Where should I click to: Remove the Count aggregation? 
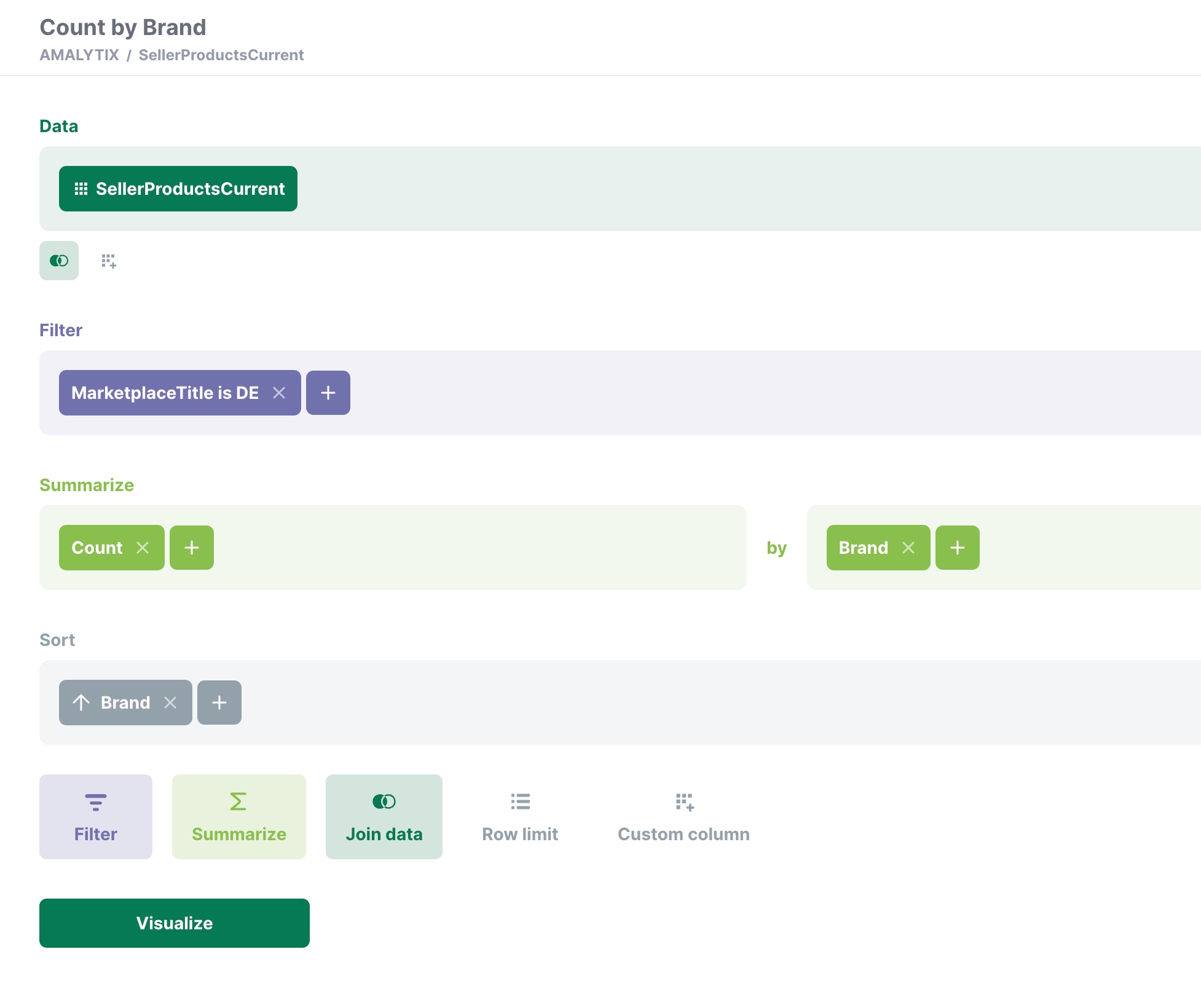tap(143, 548)
